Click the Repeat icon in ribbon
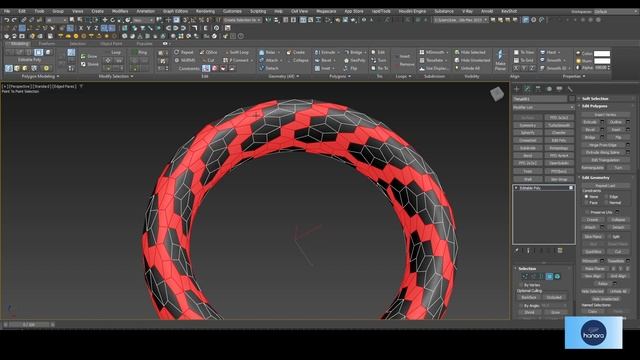Screen dimensions: 640x360 coord(177,52)
